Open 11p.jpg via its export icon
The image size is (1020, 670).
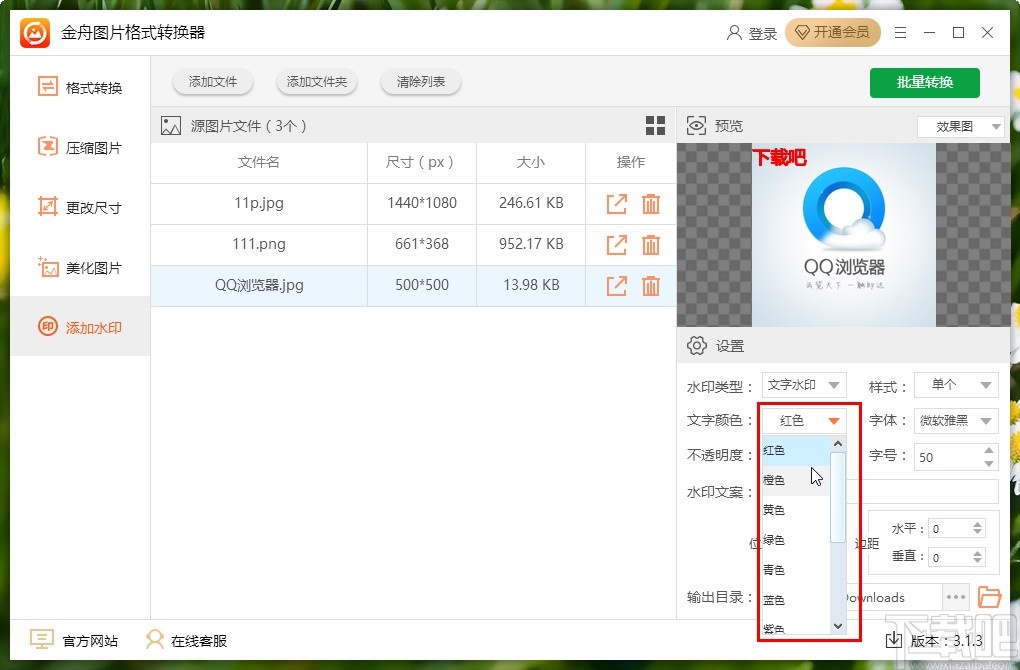point(615,203)
